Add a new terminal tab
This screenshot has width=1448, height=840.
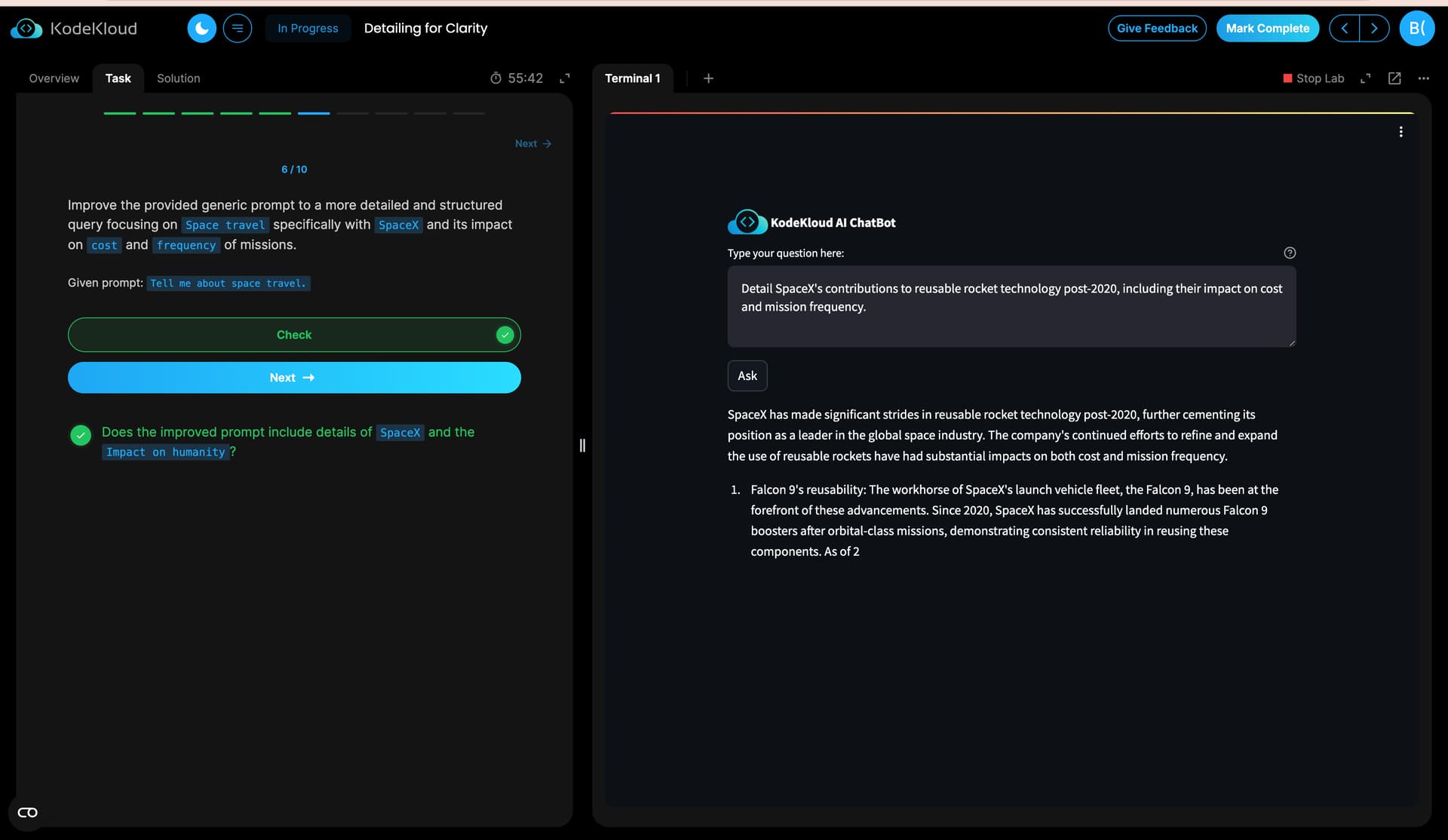coord(708,78)
